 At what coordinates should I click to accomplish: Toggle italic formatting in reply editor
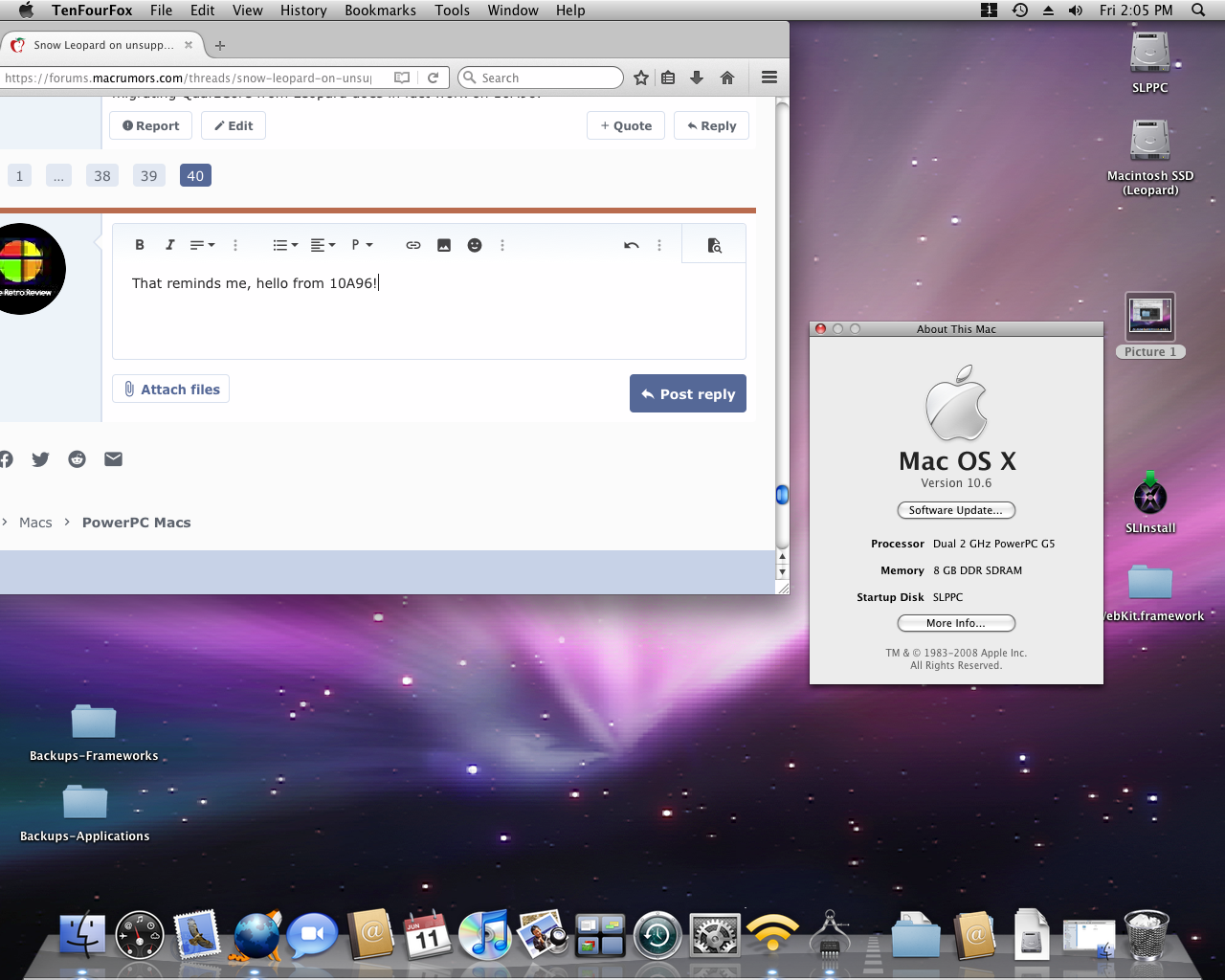tap(169, 245)
